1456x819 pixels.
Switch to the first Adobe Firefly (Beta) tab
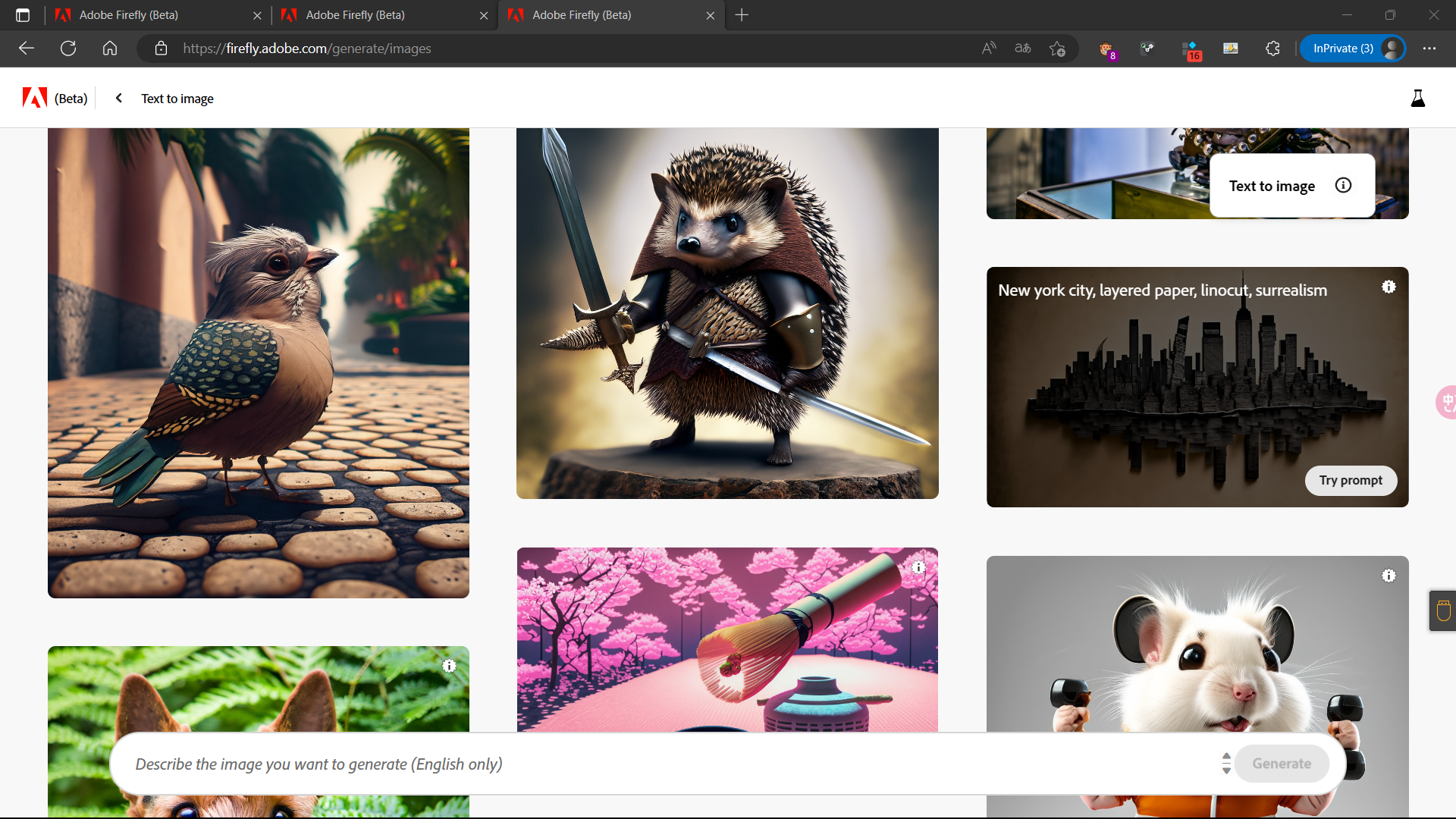tap(158, 15)
